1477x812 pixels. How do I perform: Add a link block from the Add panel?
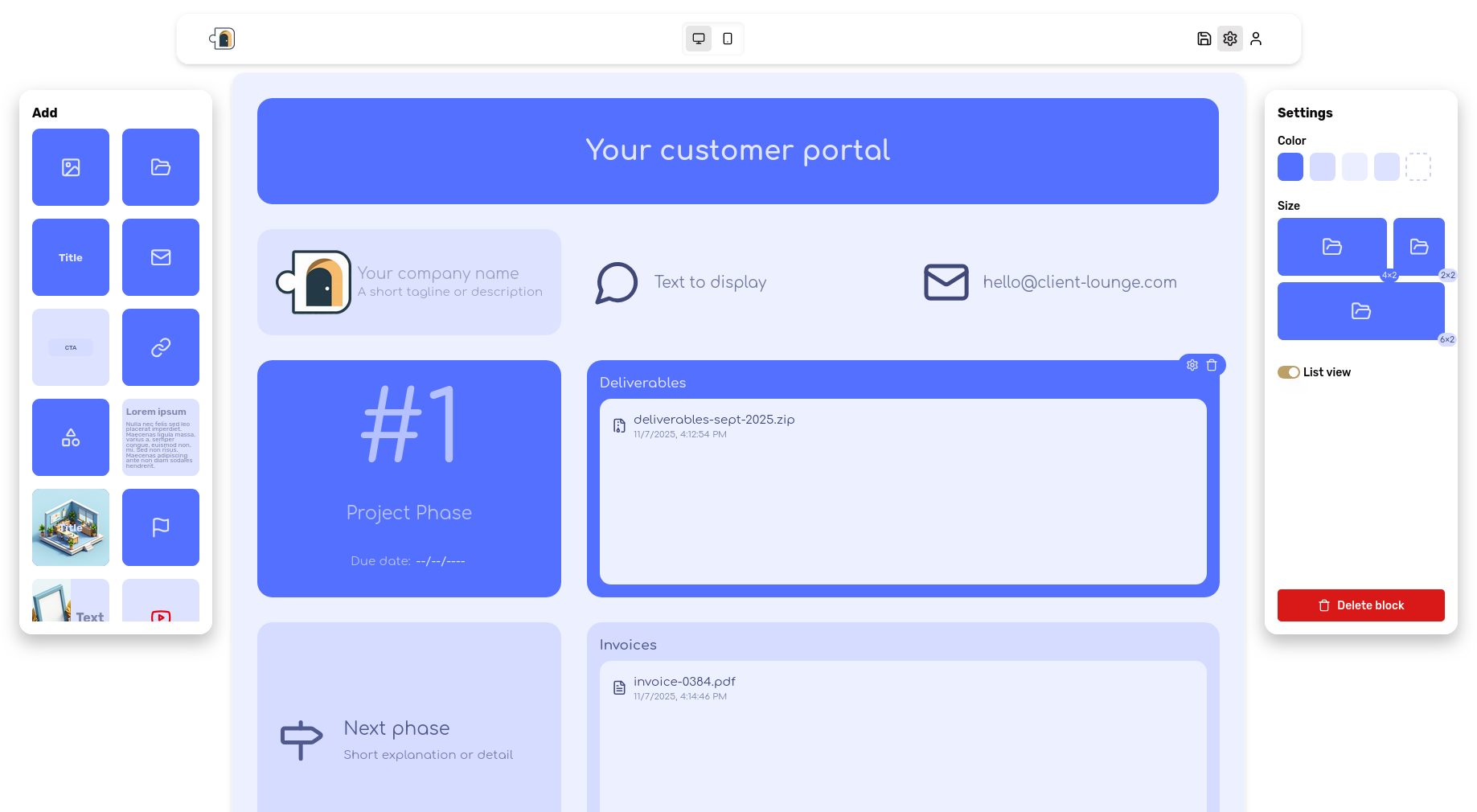pyautogui.click(x=161, y=347)
